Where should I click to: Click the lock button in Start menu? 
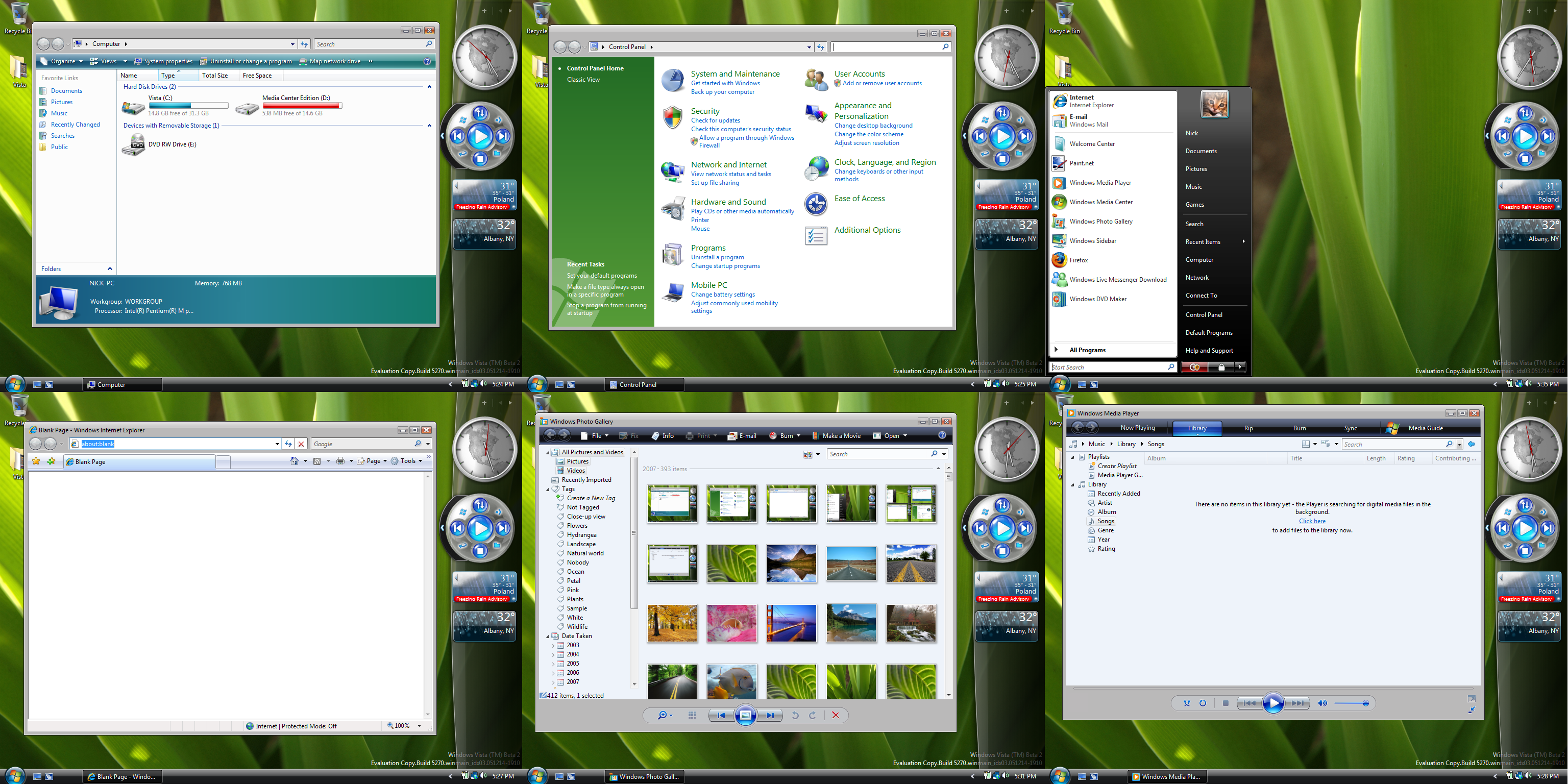point(1221,367)
